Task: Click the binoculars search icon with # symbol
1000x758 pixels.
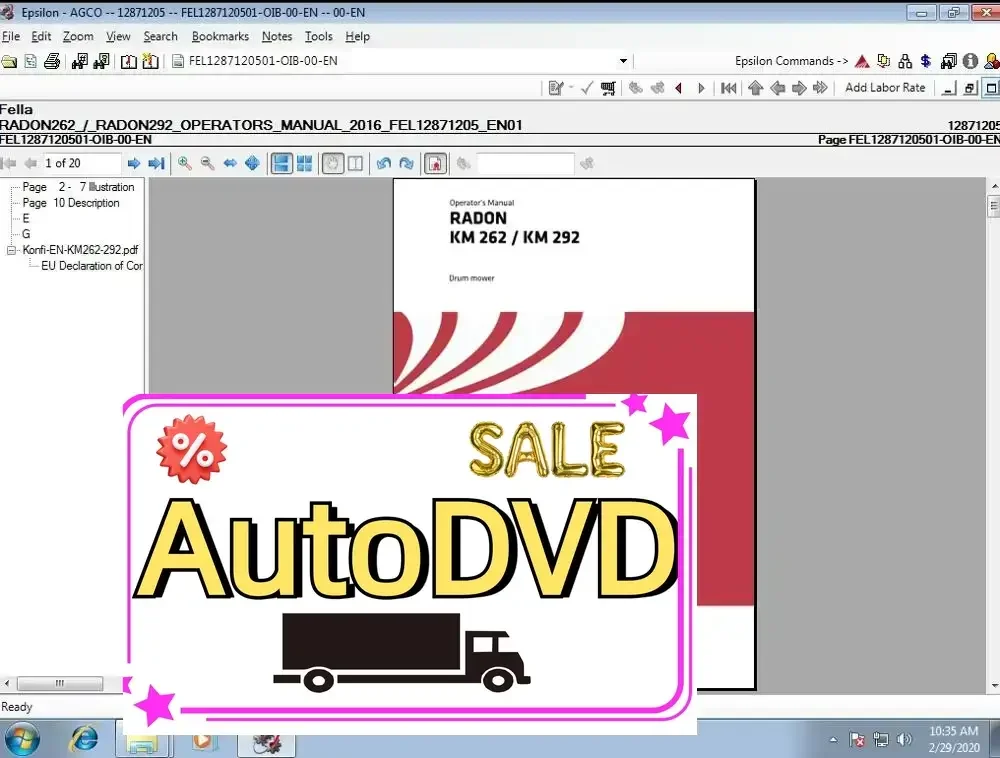Action: coord(80,61)
